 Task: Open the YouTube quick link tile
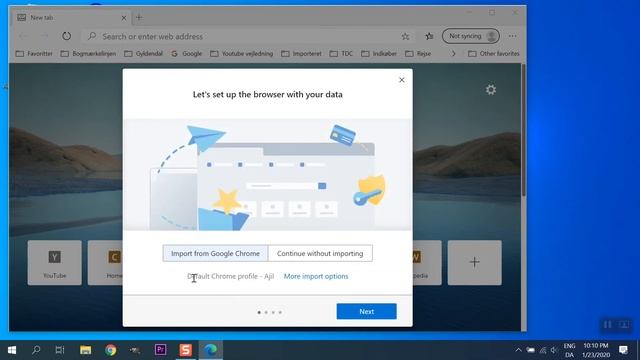[55, 262]
